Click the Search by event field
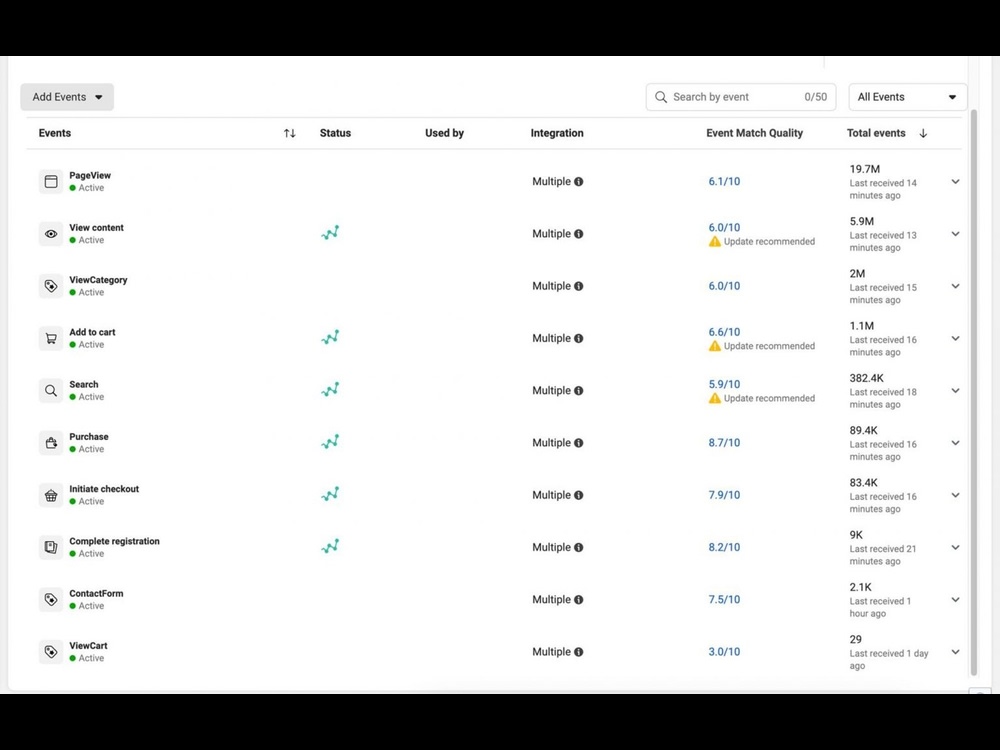Image resolution: width=1000 pixels, height=750 pixels. [x=740, y=97]
